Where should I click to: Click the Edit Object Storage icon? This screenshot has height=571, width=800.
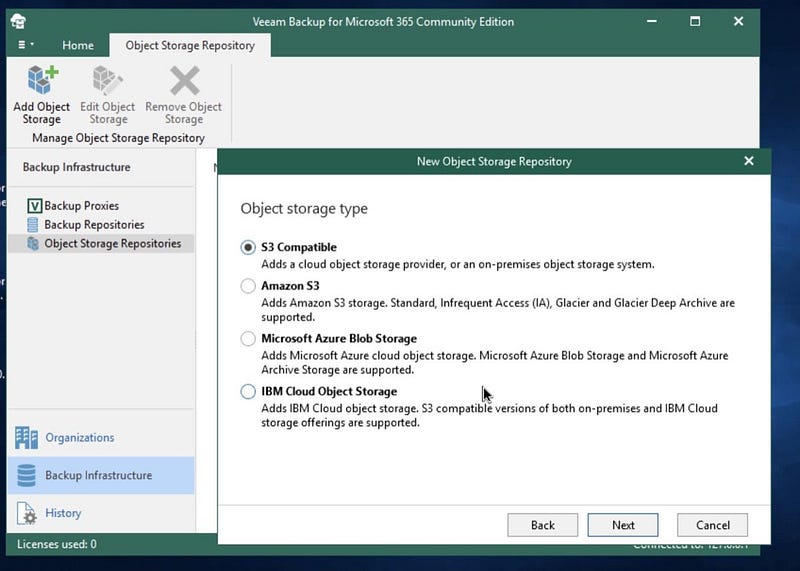pyautogui.click(x=108, y=80)
